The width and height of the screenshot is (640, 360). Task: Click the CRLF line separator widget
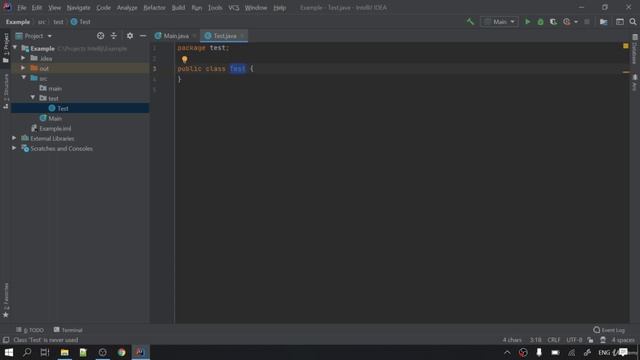(554, 340)
